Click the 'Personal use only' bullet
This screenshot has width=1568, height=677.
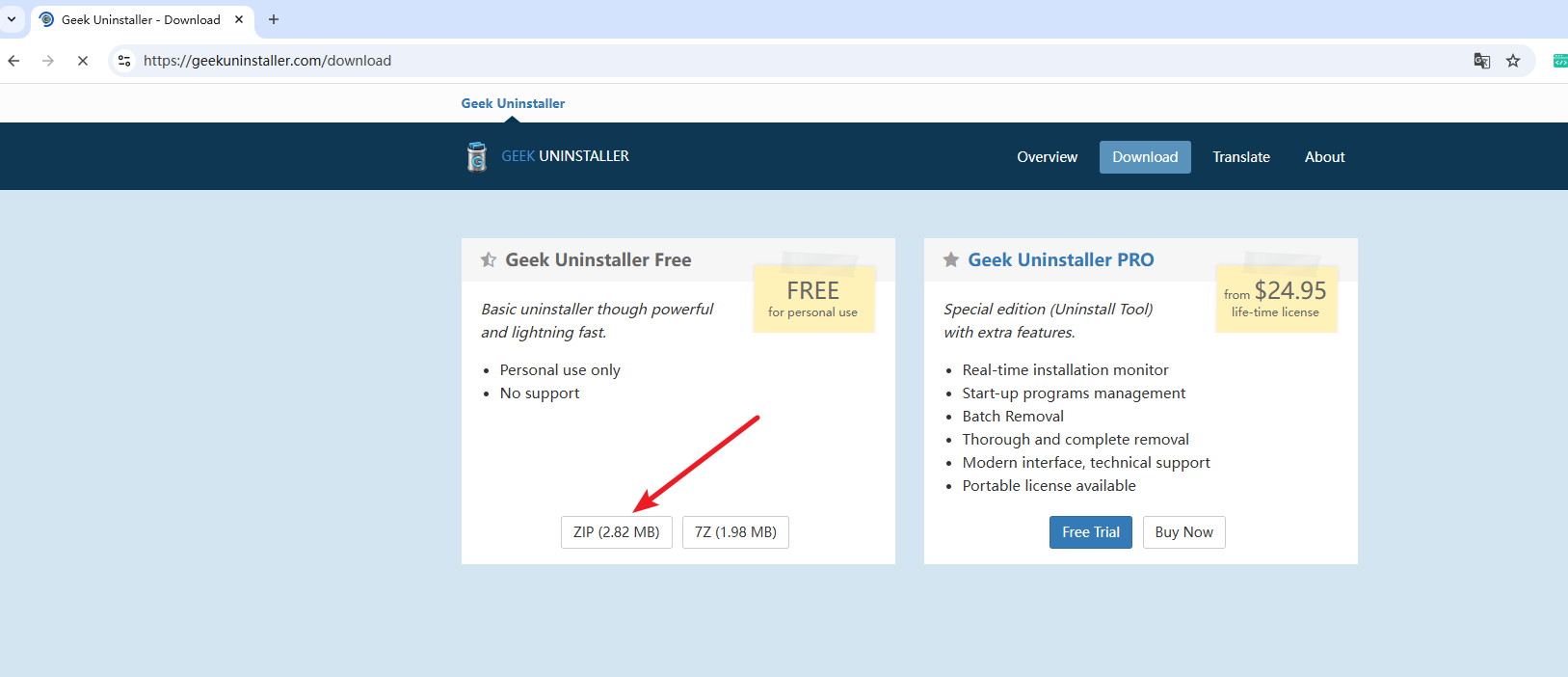tap(560, 370)
